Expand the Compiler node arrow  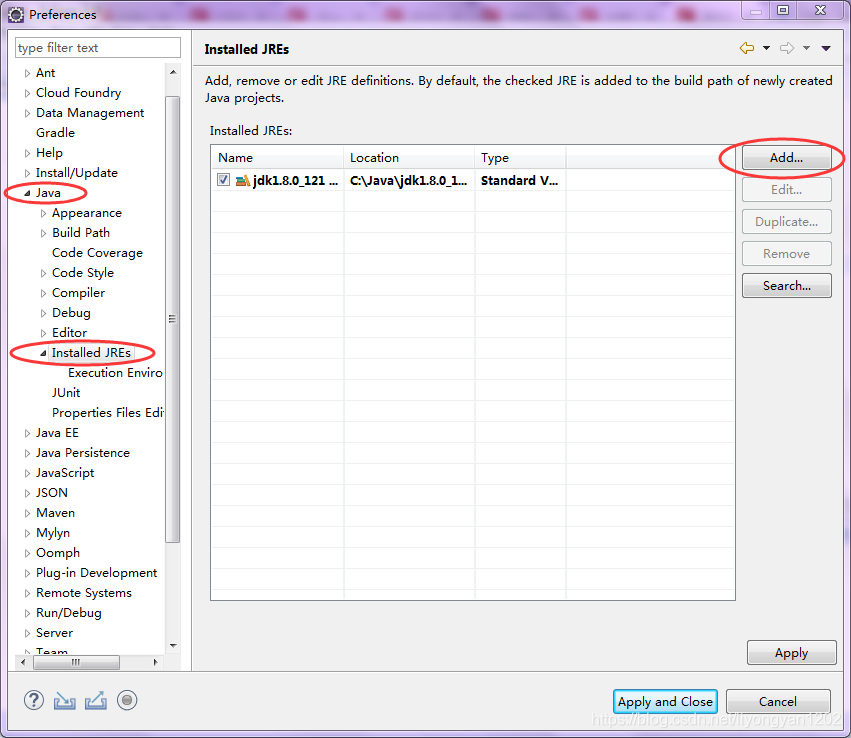(43, 294)
